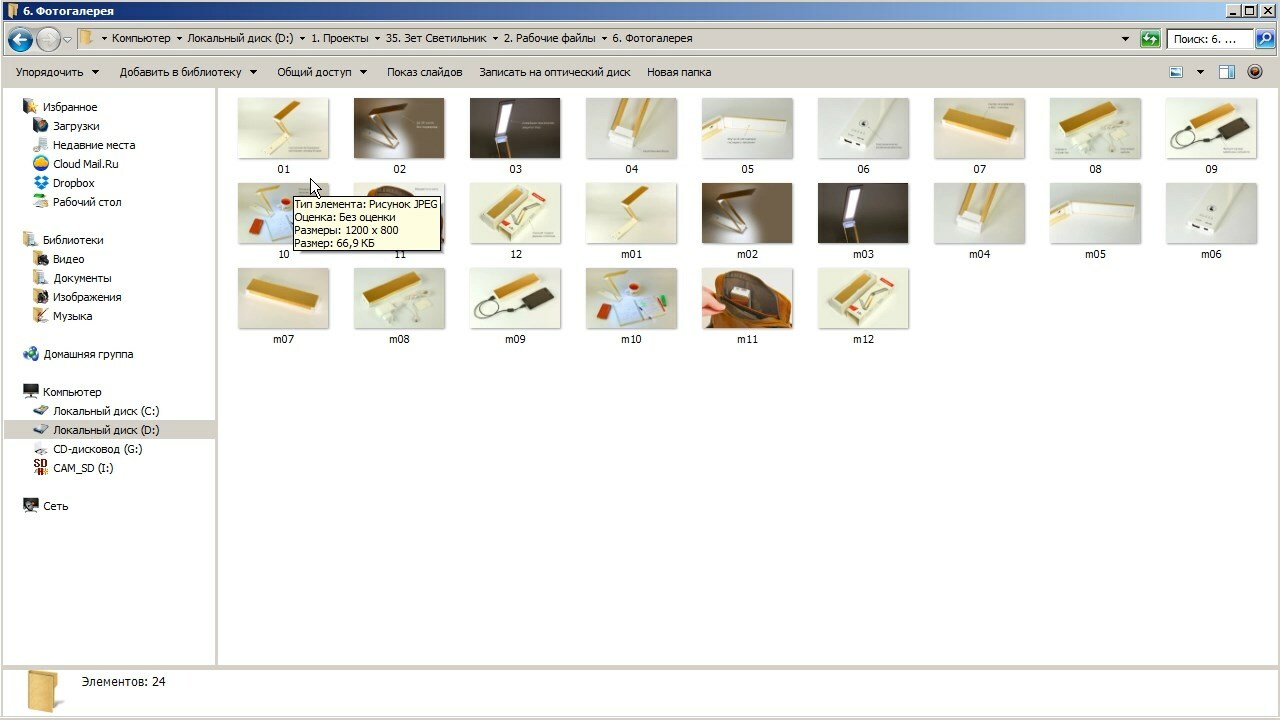Select Компьютер in navigation tree

click(72, 392)
